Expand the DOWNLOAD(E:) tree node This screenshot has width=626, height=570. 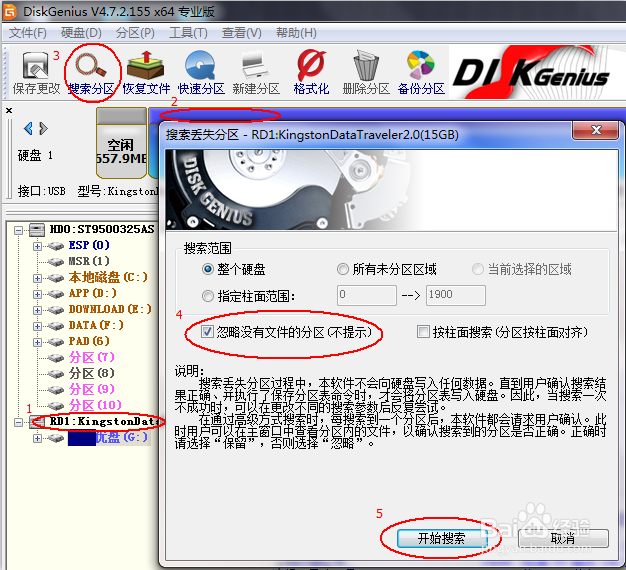click(x=37, y=310)
